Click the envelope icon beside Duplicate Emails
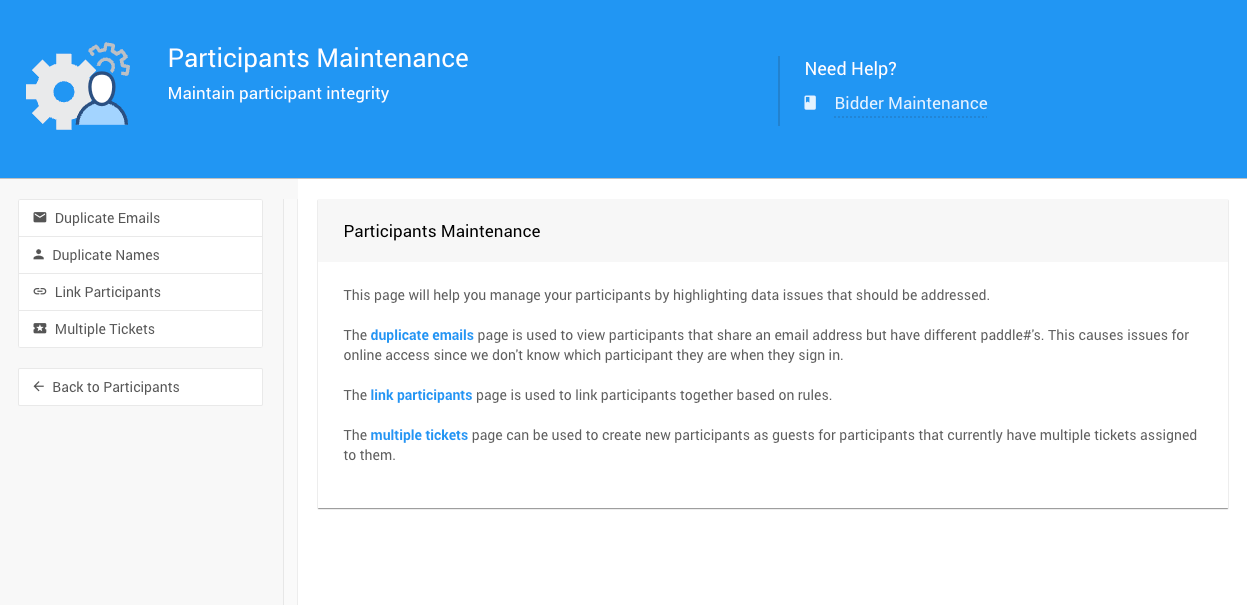1247x605 pixels. pyautogui.click(x=40, y=218)
